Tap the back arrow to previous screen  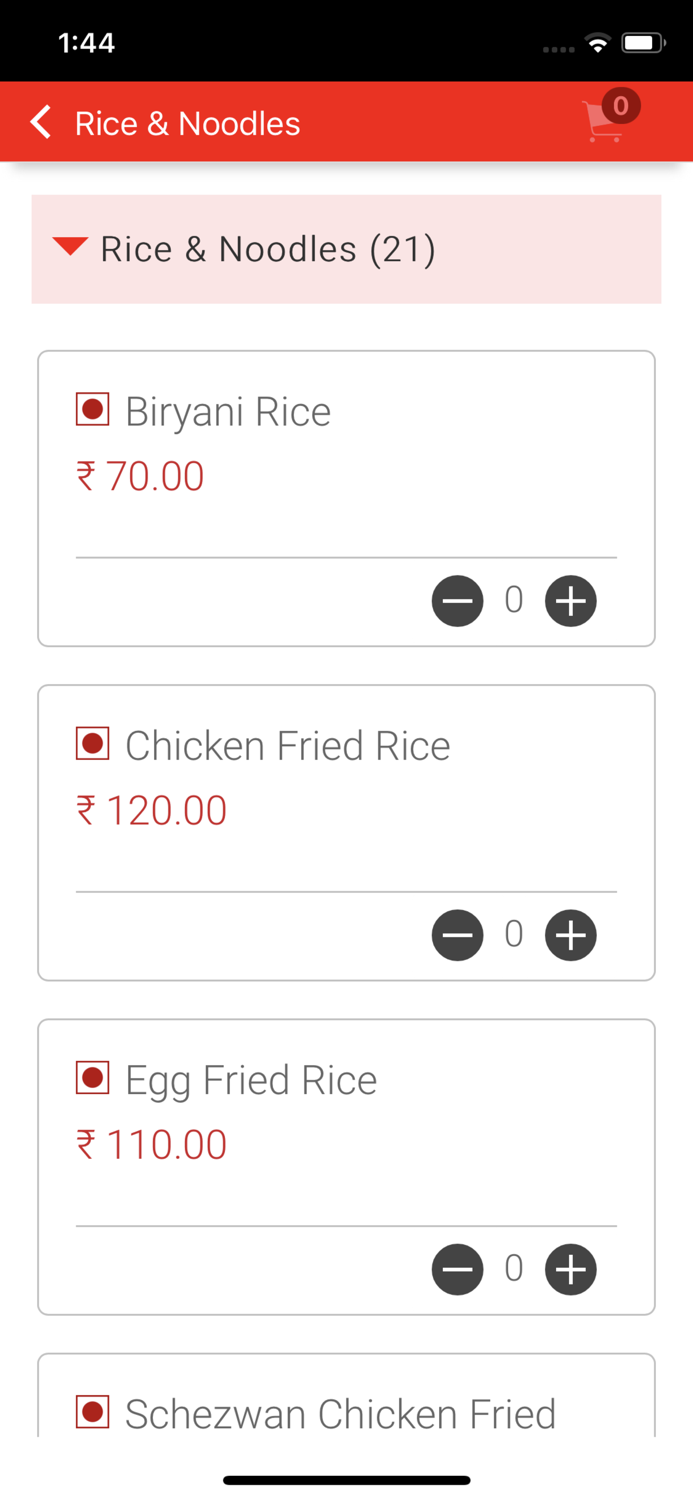coord(40,122)
